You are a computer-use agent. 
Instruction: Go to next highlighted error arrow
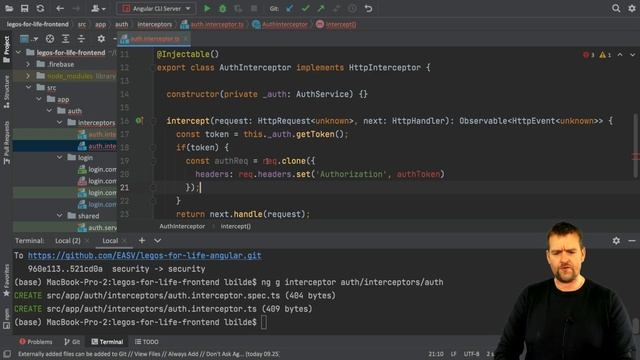[632, 55]
